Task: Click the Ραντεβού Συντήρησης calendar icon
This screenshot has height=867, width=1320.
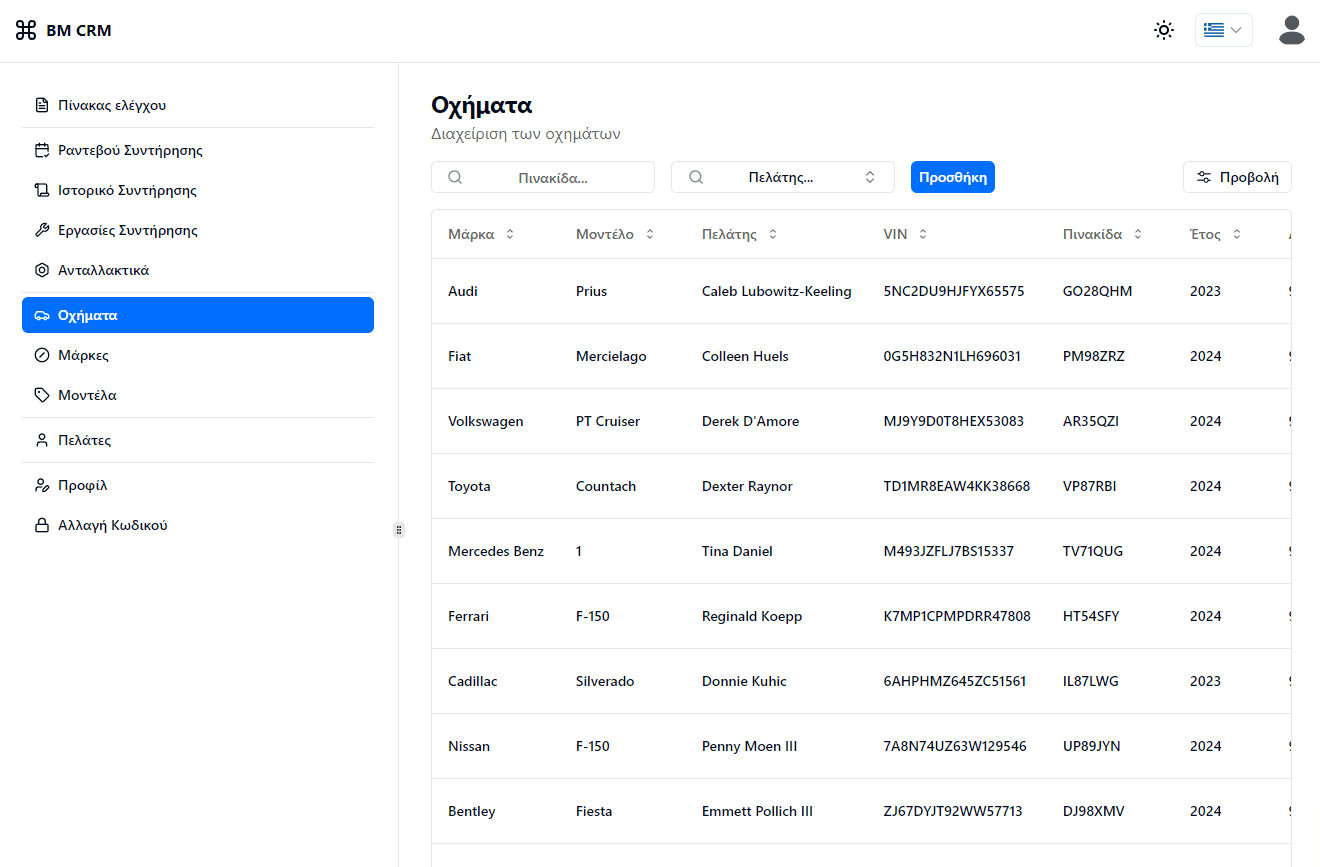Action: coord(42,150)
